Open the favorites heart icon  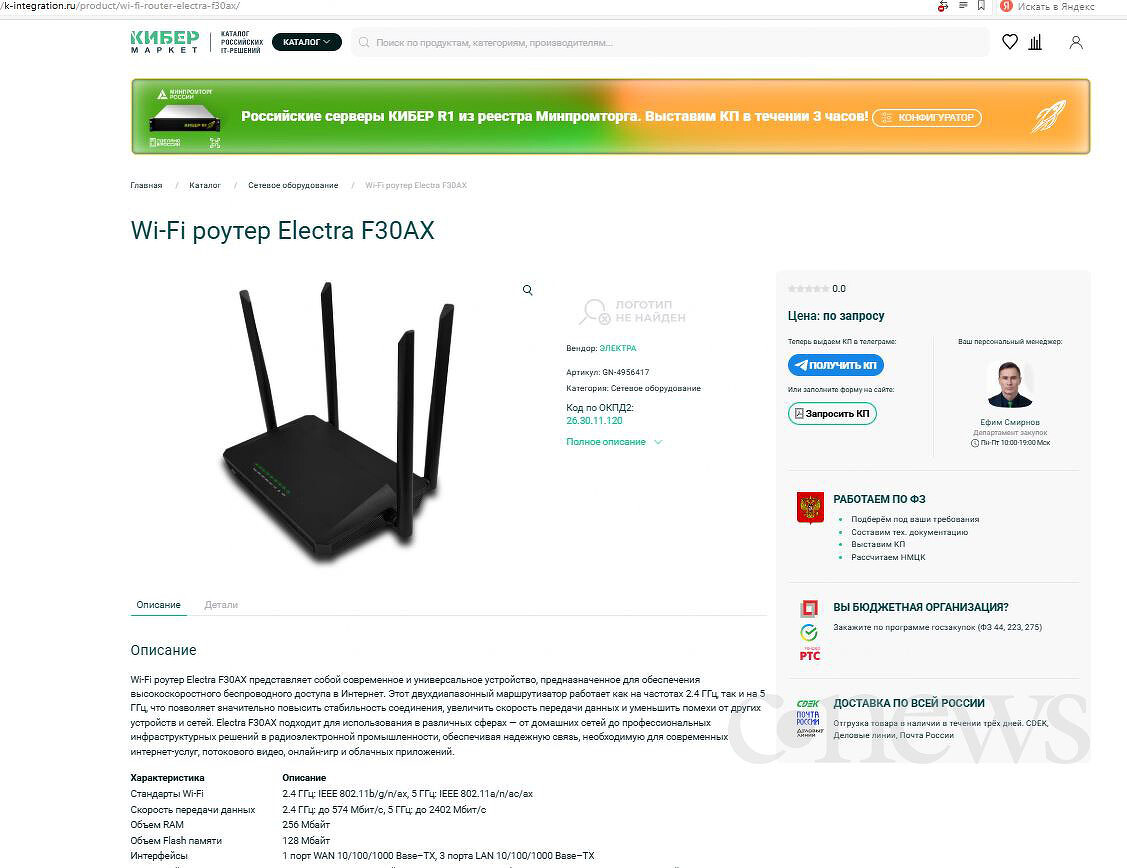1010,42
